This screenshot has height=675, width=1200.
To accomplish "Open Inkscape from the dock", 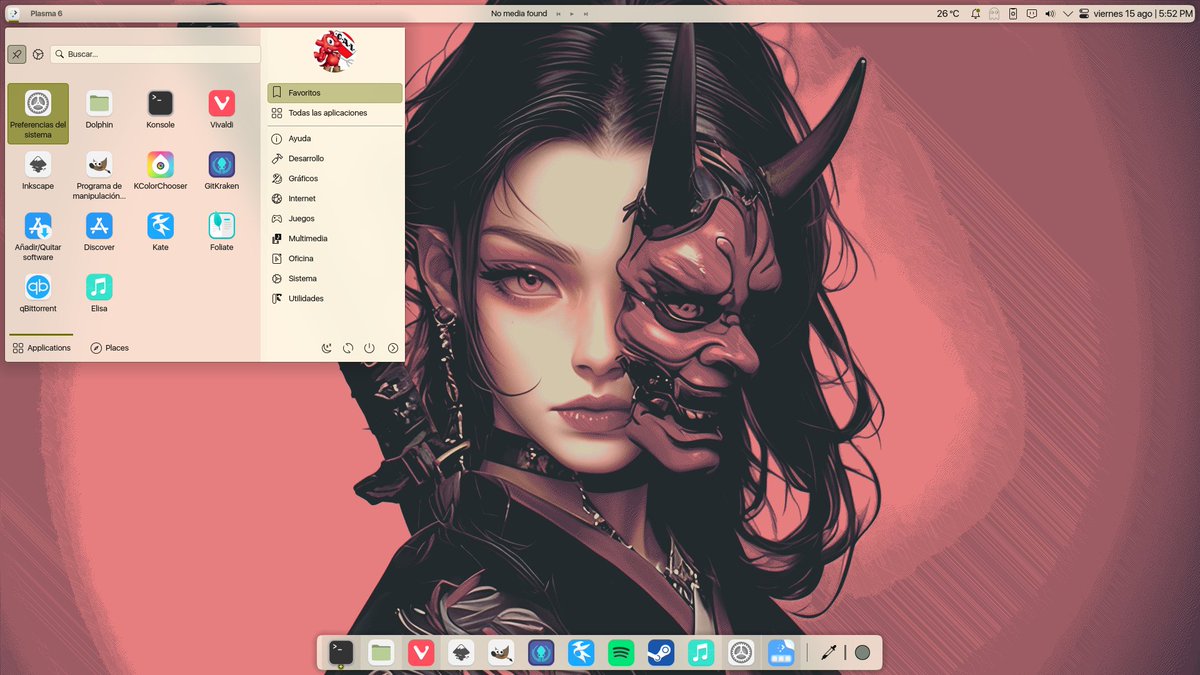I will (x=461, y=653).
